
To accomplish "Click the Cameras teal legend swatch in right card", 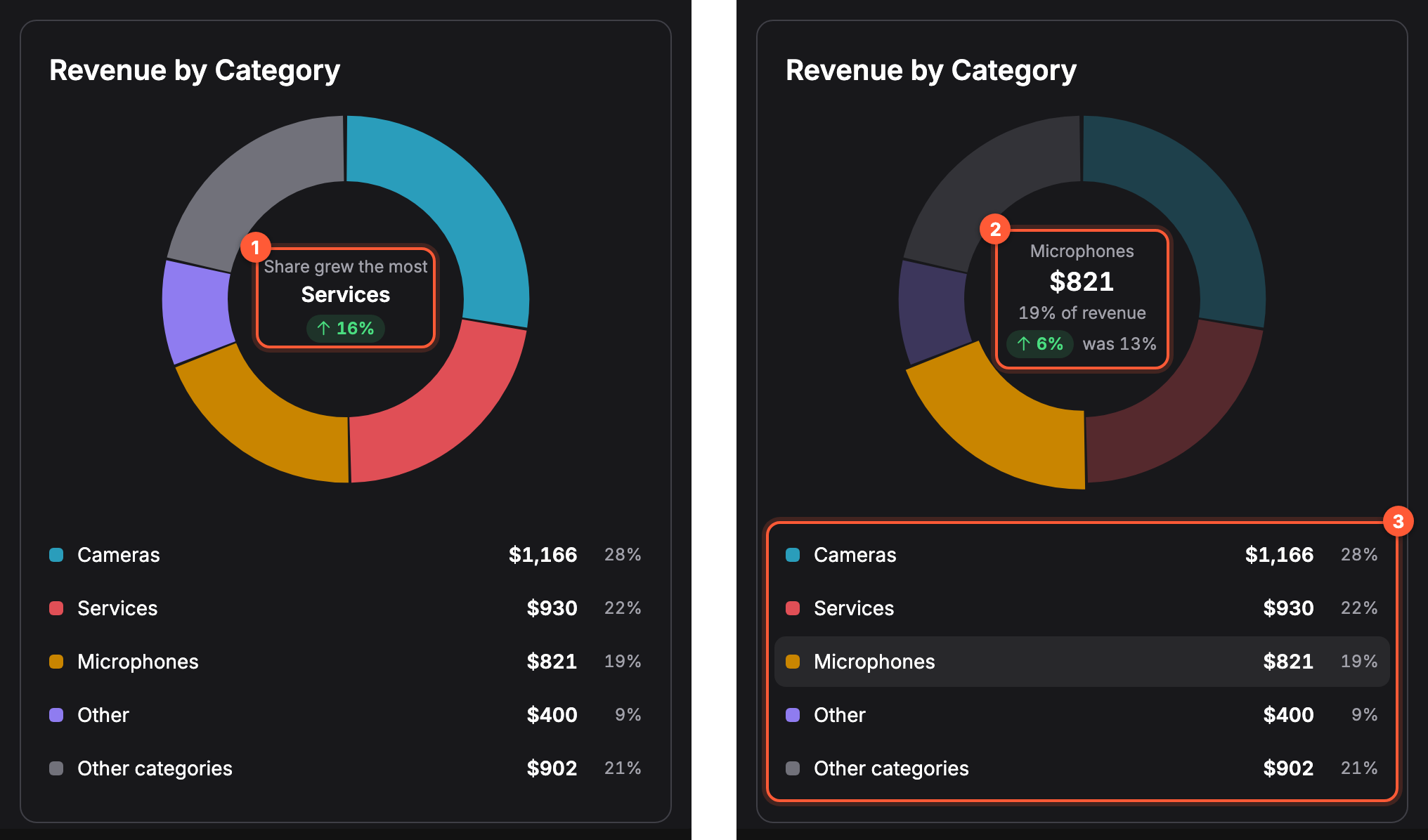I will pyautogui.click(x=793, y=555).
